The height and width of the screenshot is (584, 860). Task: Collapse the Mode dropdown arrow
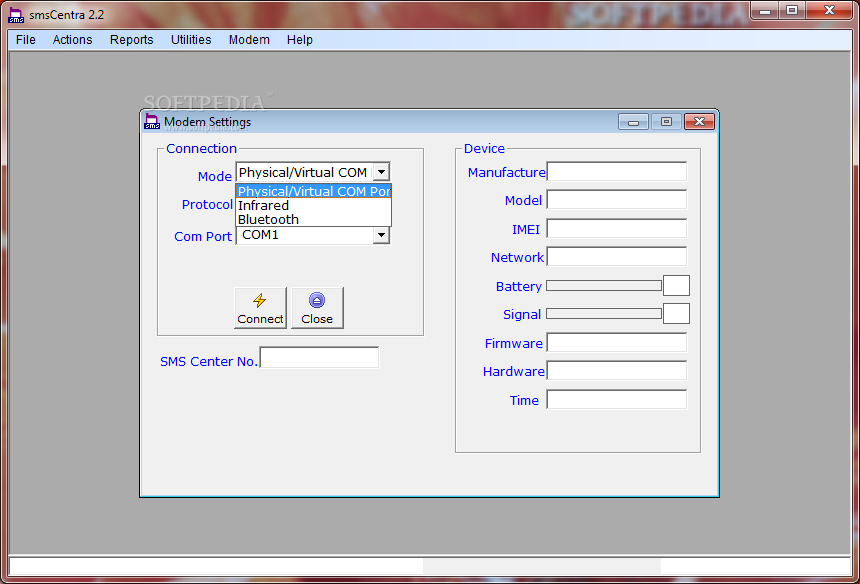click(381, 172)
